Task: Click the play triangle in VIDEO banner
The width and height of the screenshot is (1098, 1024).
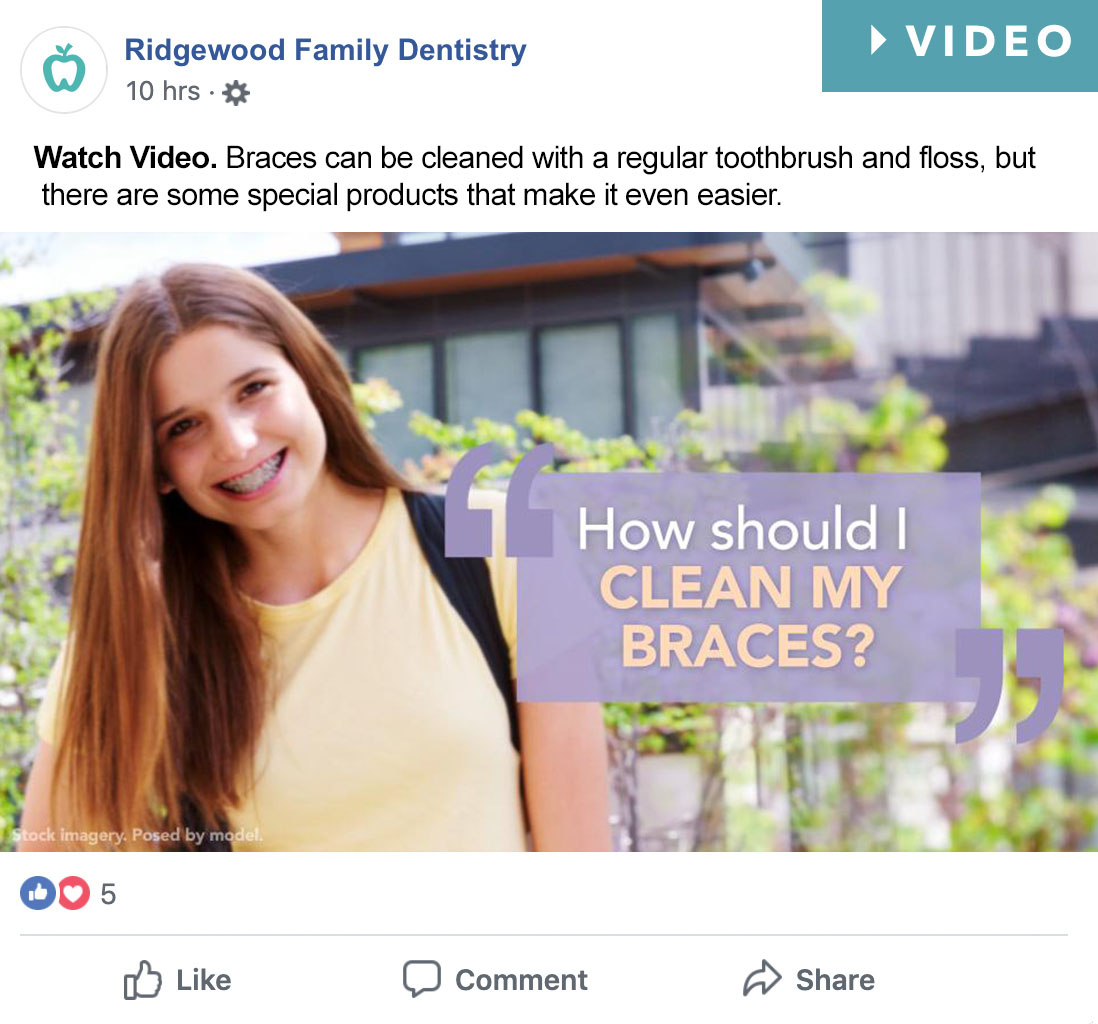Action: coord(878,40)
